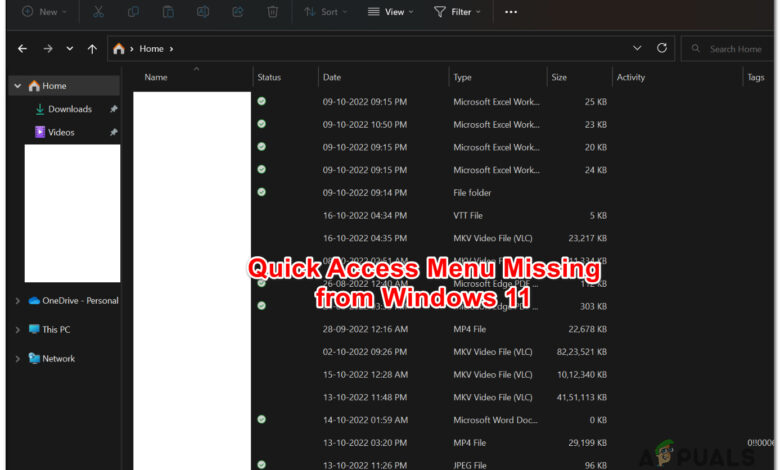Click the pin icon beside Downloads
The width and height of the screenshot is (780, 470).
[114, 109]
